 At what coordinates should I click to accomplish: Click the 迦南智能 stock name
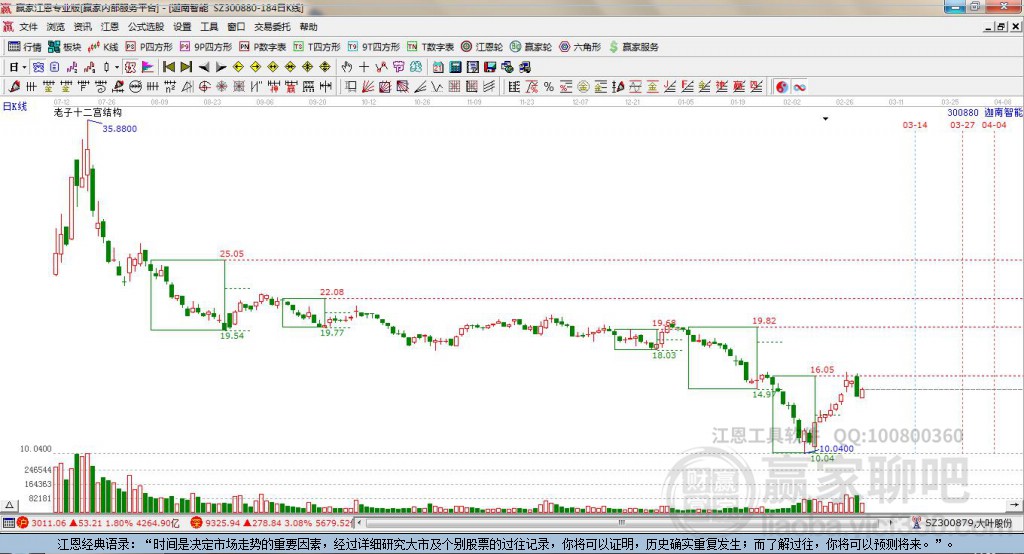(x=1003, y=112)
